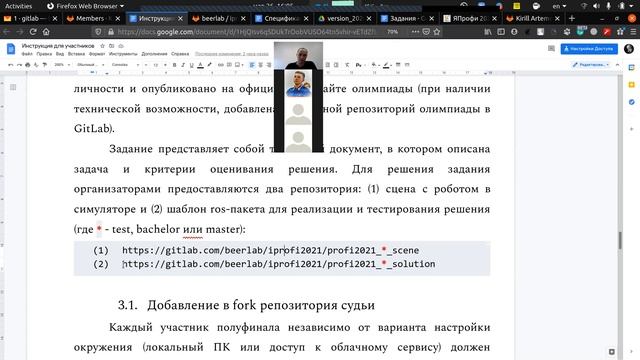Open the text color picker
Viewport: 640px width, 360px height.
click(x=200, y=65)
